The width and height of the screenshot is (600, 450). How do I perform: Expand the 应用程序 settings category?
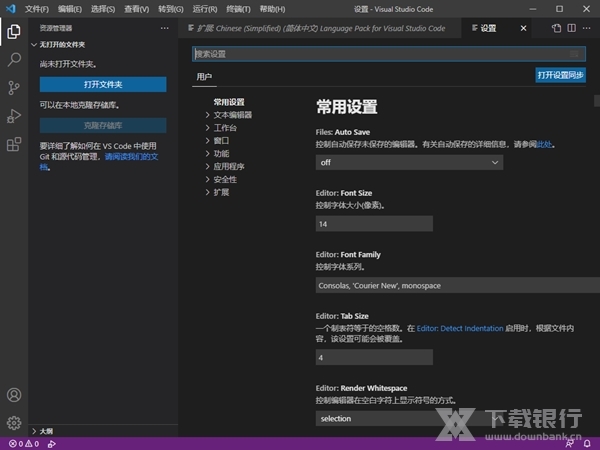(x=228, y=166)
